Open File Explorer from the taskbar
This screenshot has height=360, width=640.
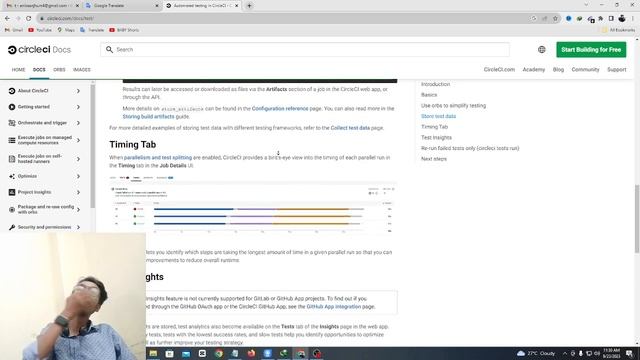pyautogui.click(x=153, y=353)
